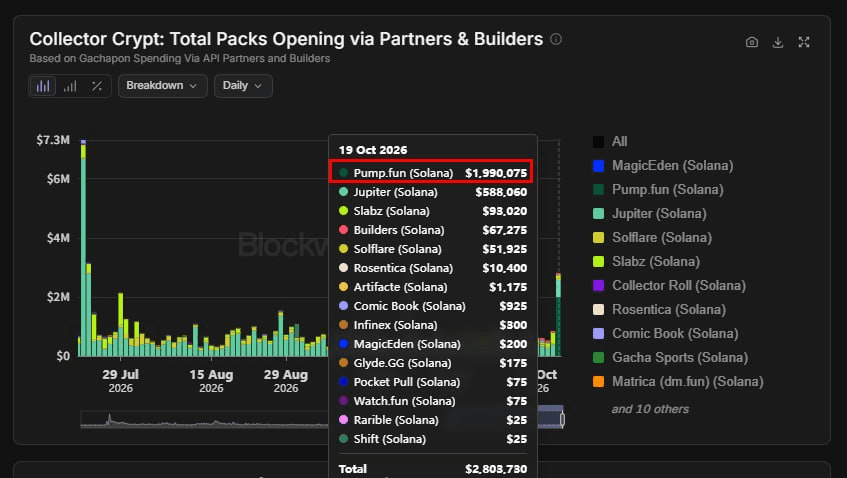
Task: Toggle Jupiter (Solana) legend entry
Action: (649, 213)
